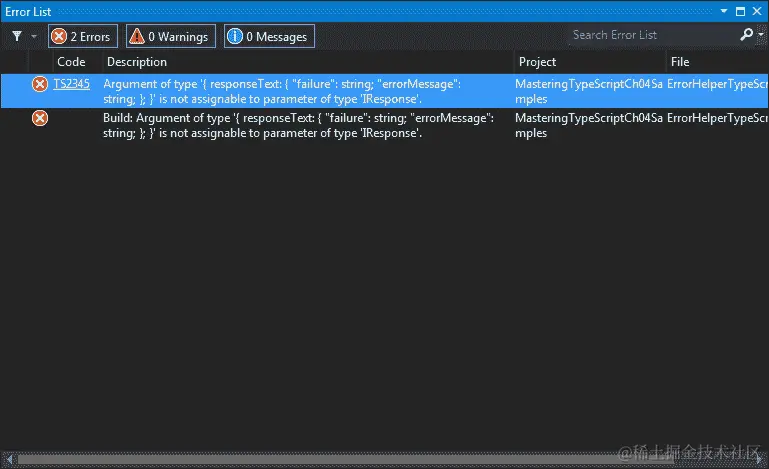This screenshot has width=769, height=469.
Task: Click the filter funnel icon
Action: (x=17, y=36)
